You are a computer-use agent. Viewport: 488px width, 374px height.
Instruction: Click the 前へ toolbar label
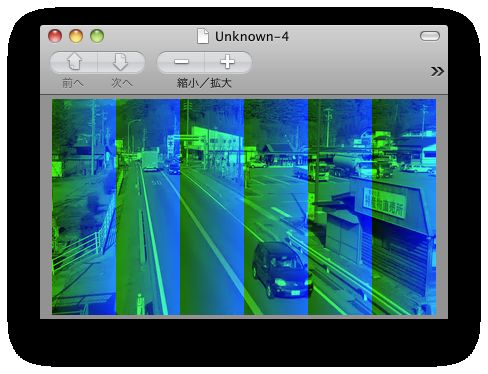73,83
